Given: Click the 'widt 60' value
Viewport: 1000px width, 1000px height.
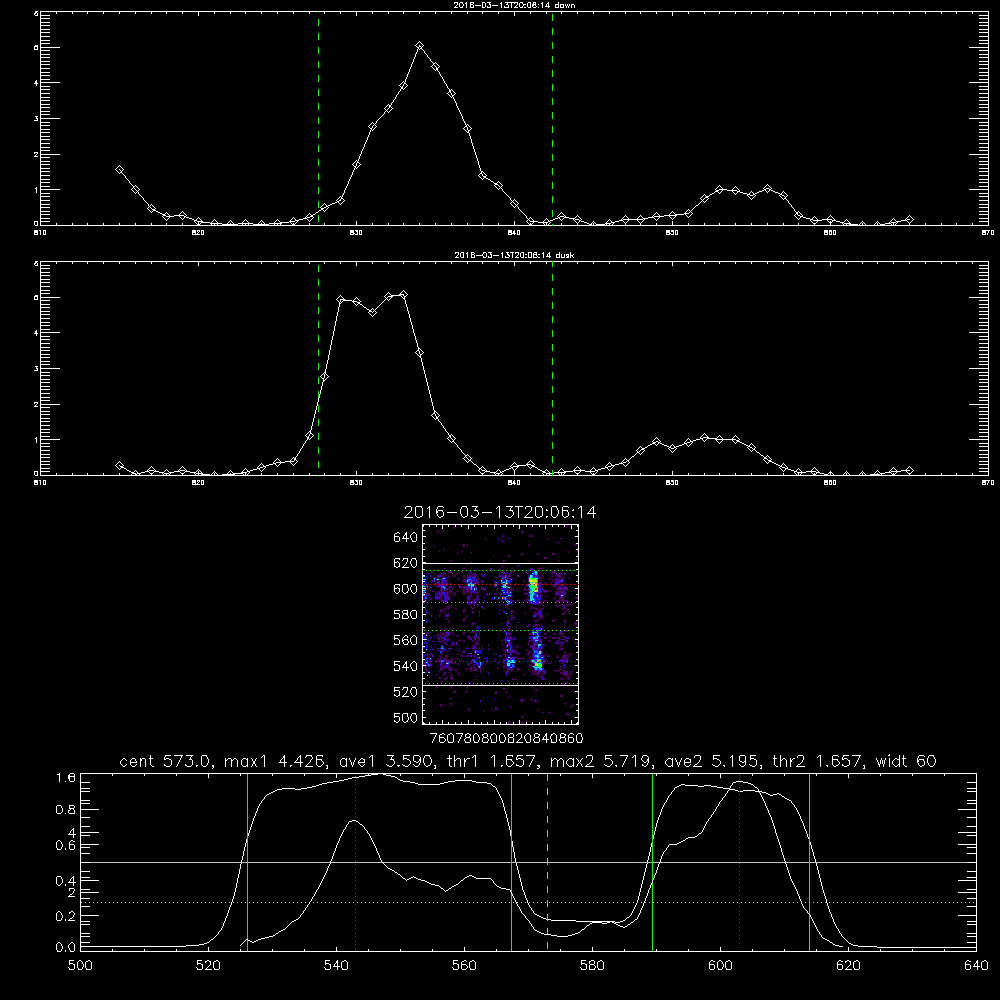Looking at the screenshot, I should coord(906,761).
